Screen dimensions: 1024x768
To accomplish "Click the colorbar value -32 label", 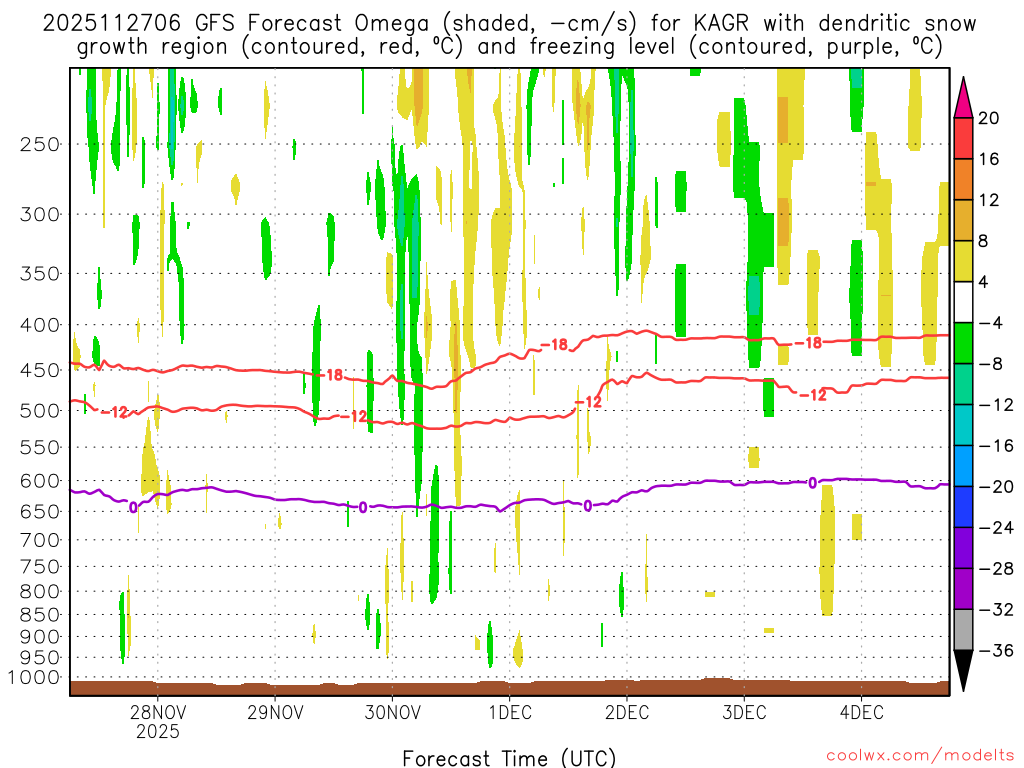I will pos(996,610).
